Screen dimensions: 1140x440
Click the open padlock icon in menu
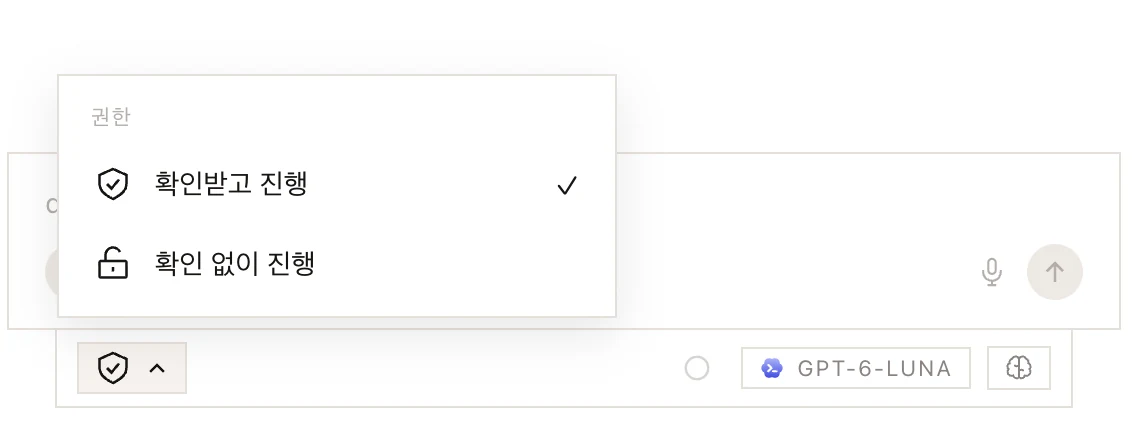[x=113, y=263]
